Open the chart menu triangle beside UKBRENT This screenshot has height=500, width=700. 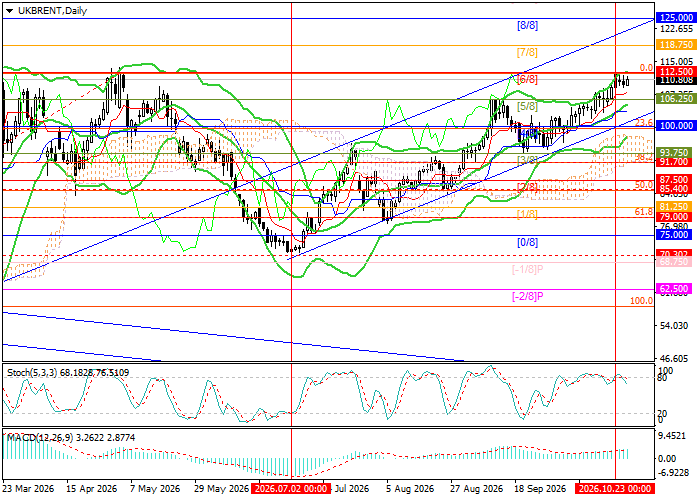tap(9, 11)
